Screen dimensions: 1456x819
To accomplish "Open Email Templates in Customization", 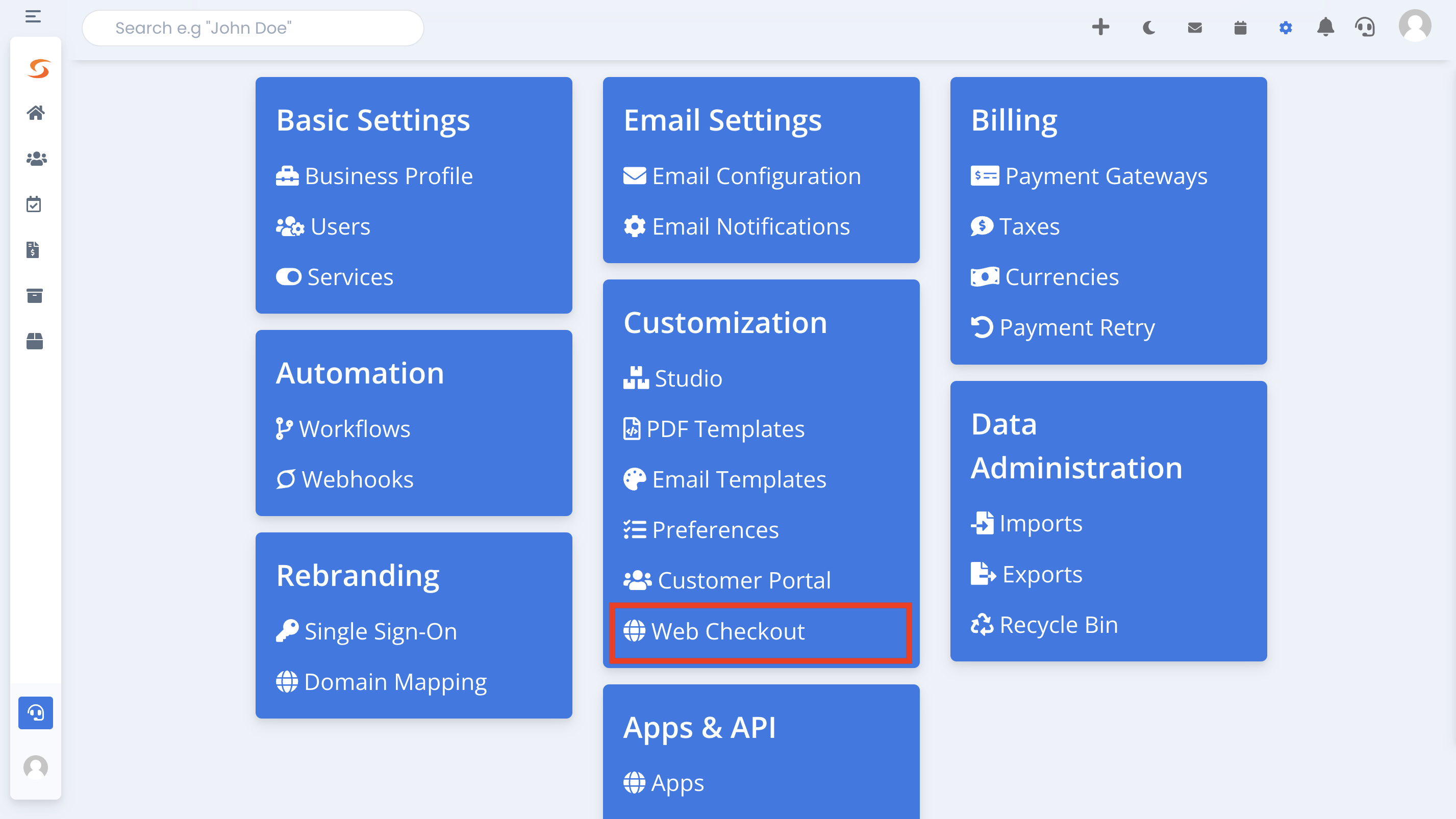I will (724, 479).
